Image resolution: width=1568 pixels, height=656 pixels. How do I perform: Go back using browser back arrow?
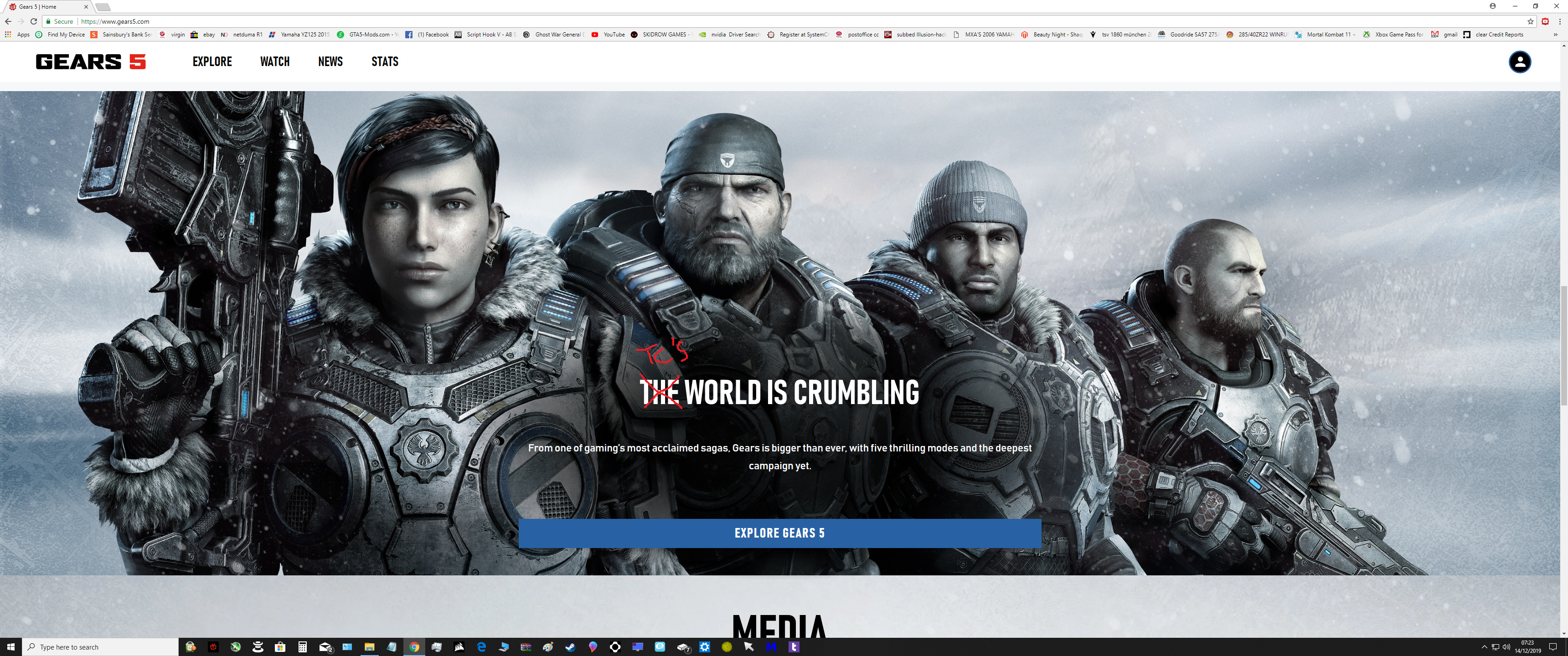(8, 21)
